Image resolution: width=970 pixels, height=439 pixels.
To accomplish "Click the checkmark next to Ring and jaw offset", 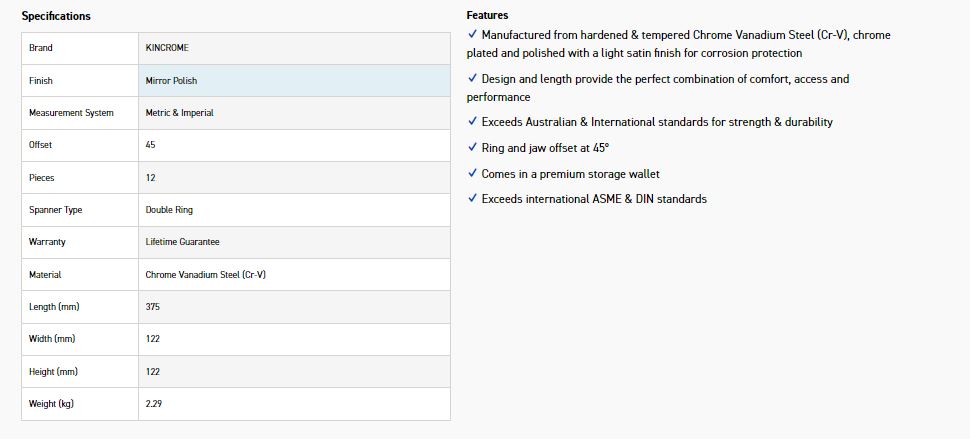I will point(472,148).
